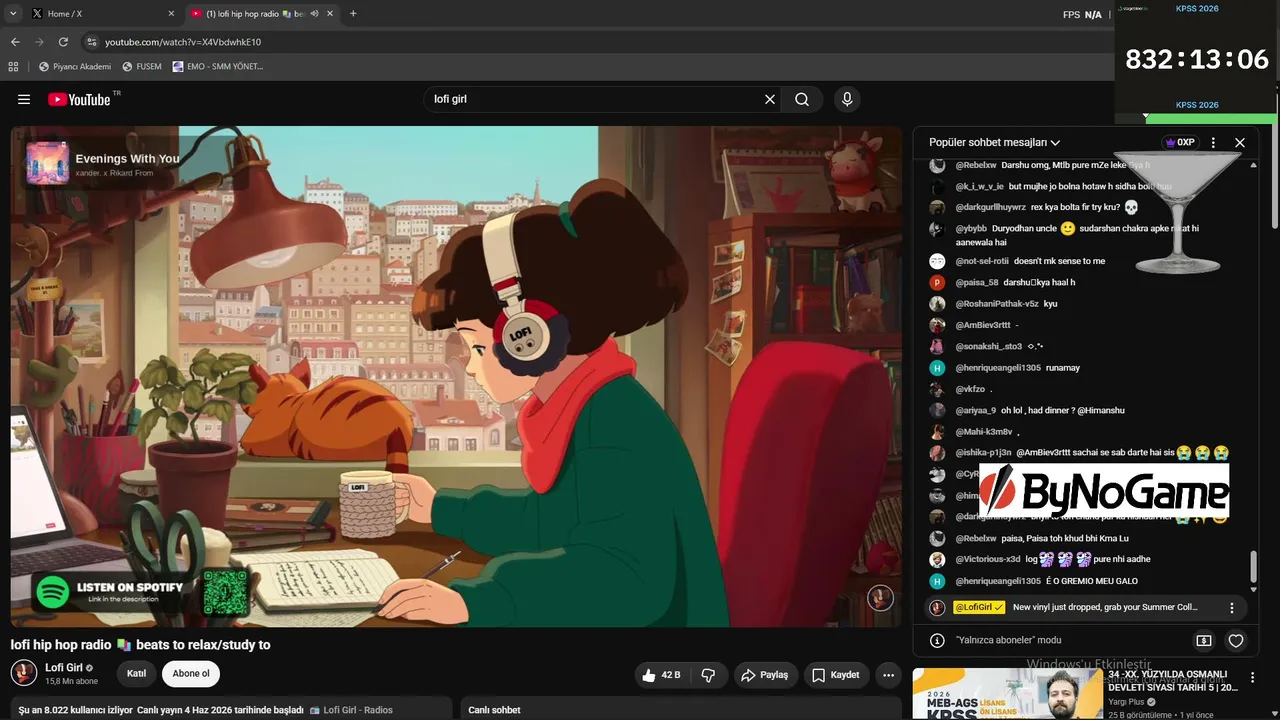1280x720 pixels.
Task: Expand the 'Popüler sohbet mesajları' chat filter
Action: 994,143
